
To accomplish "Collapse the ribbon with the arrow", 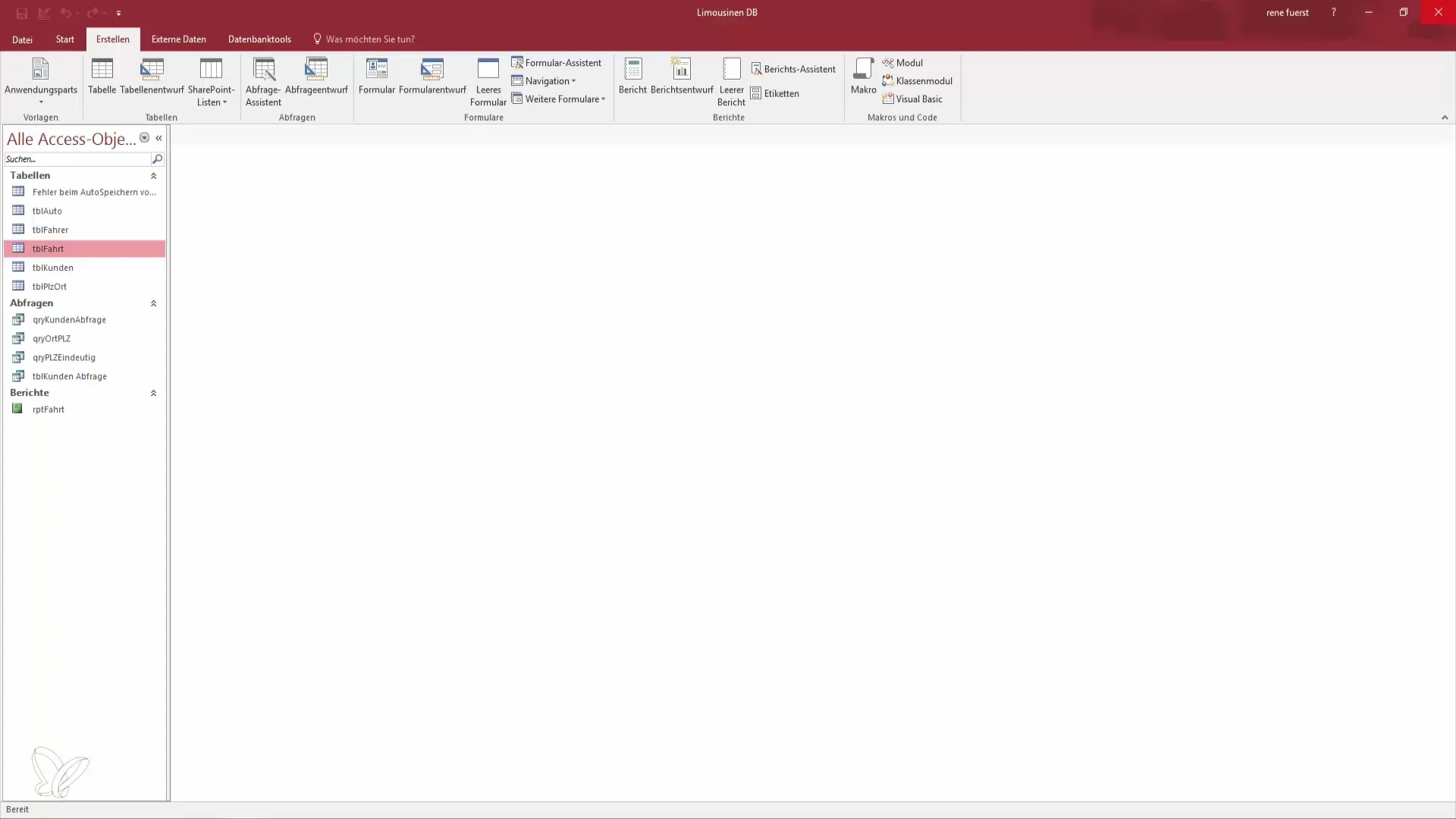I will (x=1445, y=118).
